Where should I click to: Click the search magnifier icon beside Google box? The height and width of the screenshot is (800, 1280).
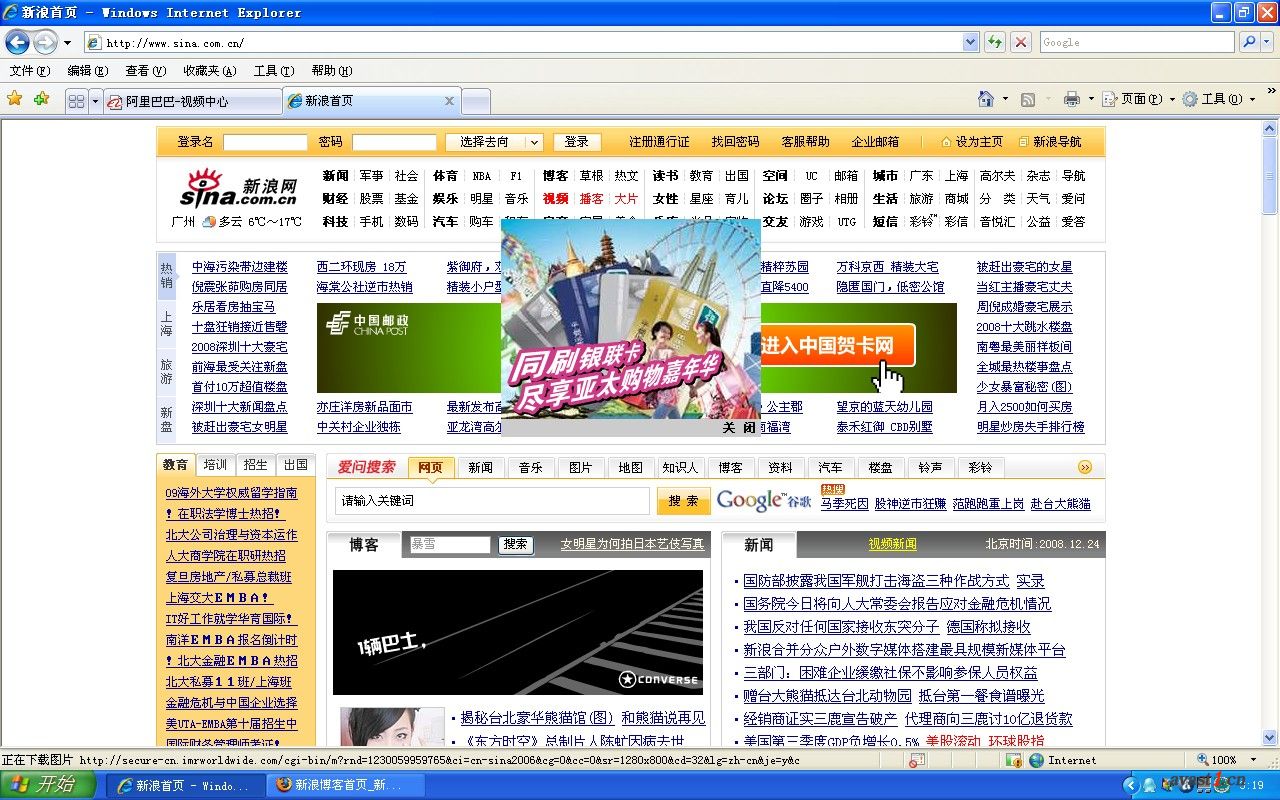(x=1248, y=42)
